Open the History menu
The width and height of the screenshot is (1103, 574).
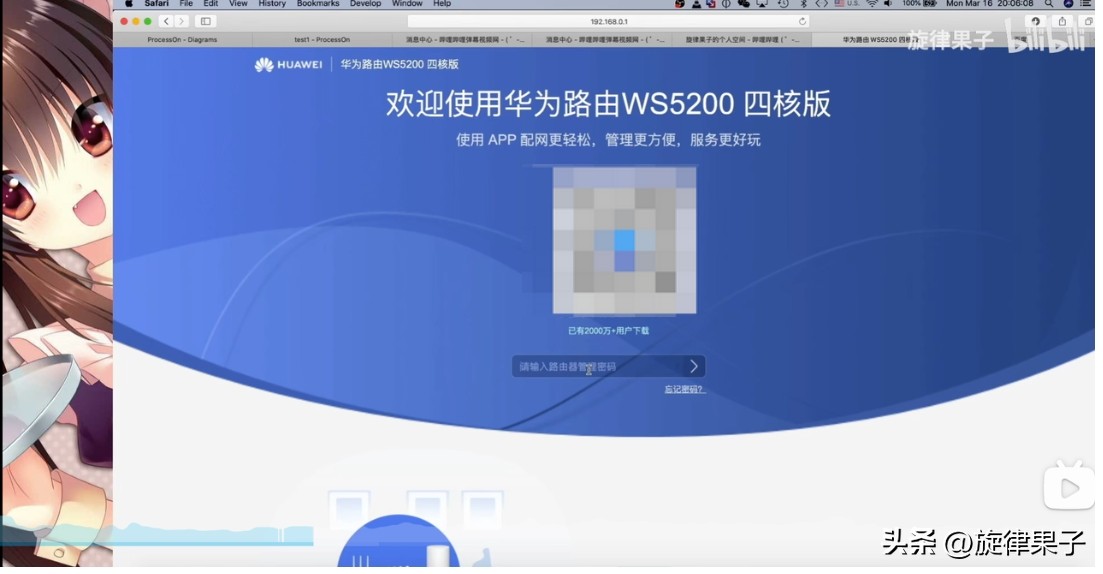click(272, 4)
